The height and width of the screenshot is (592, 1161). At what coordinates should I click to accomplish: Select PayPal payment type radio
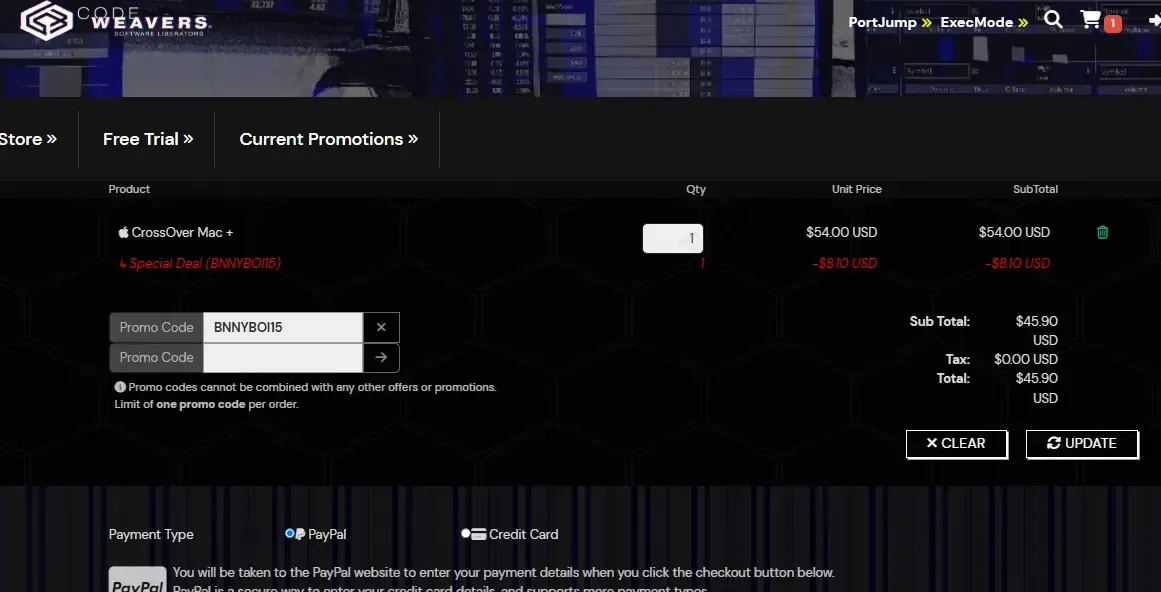(290, 533)
